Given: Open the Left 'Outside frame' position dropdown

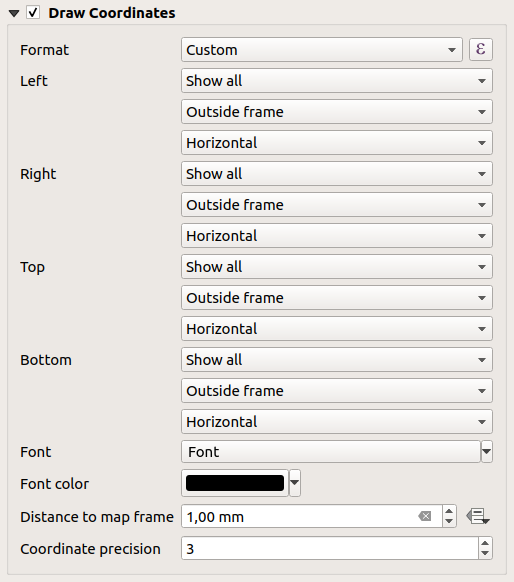Looking at the screenshot, I should click(x=337, y=112).
